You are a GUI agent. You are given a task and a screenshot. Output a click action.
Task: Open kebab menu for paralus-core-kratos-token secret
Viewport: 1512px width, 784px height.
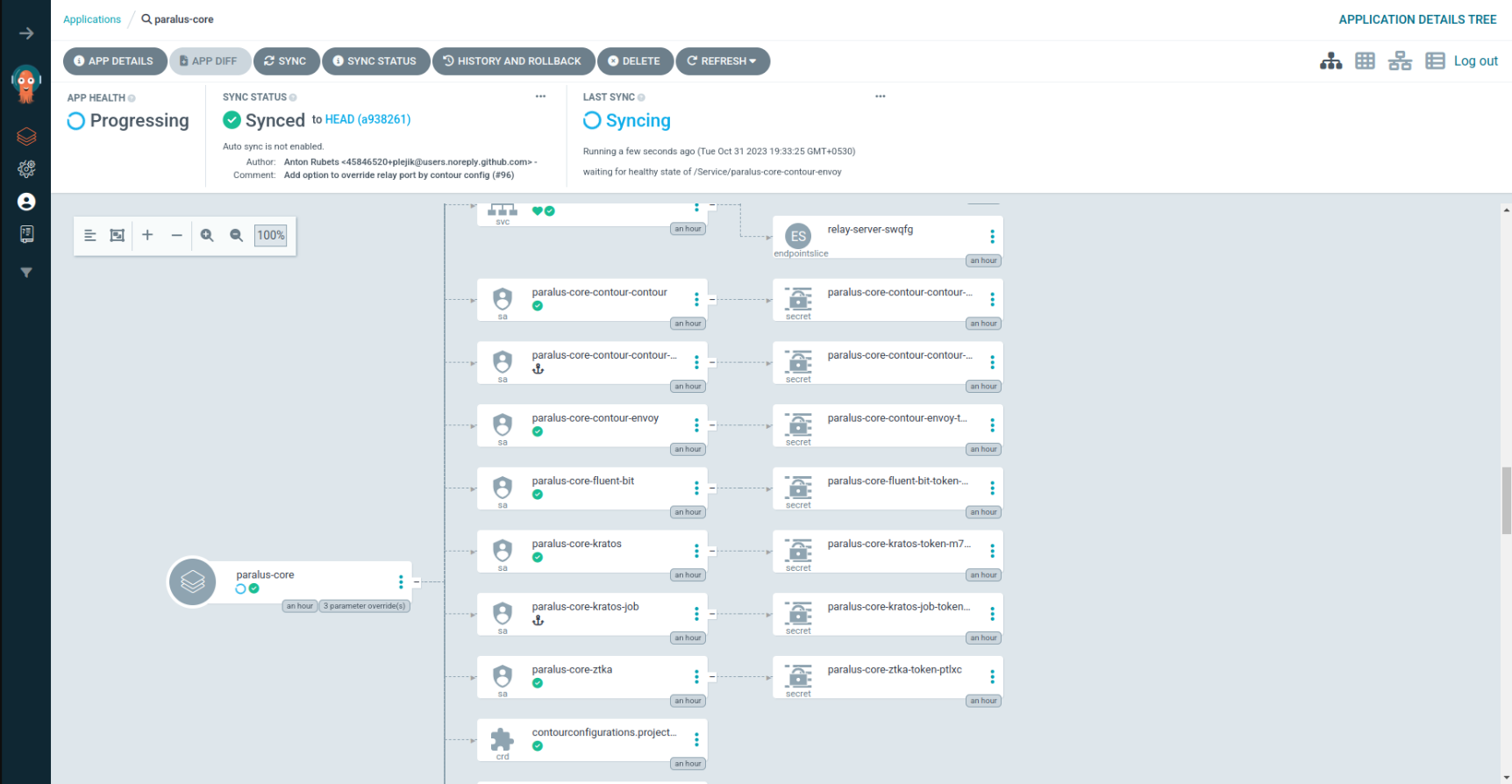pyautogui.click(x=992, y=551)
